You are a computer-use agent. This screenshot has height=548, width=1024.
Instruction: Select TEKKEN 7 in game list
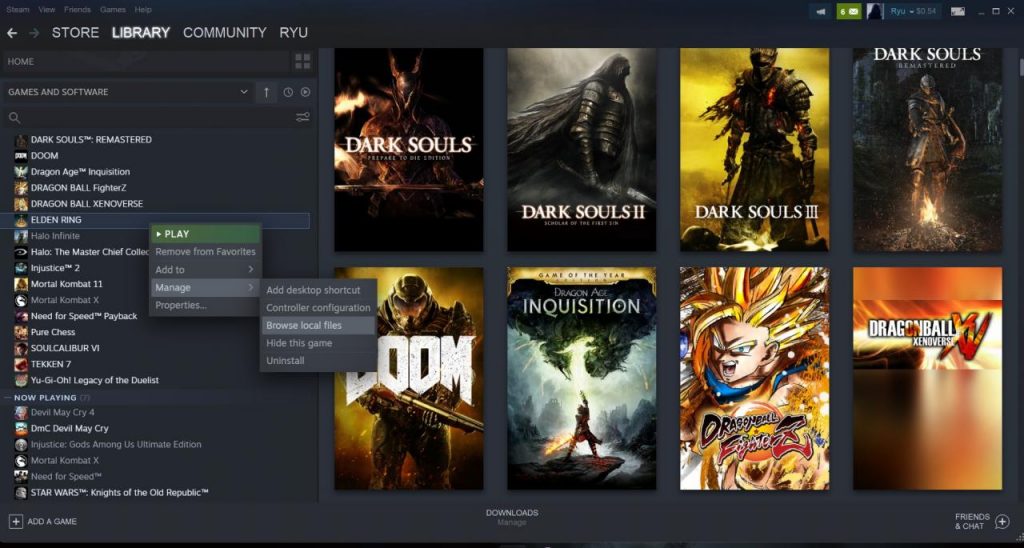coord(51,364)
